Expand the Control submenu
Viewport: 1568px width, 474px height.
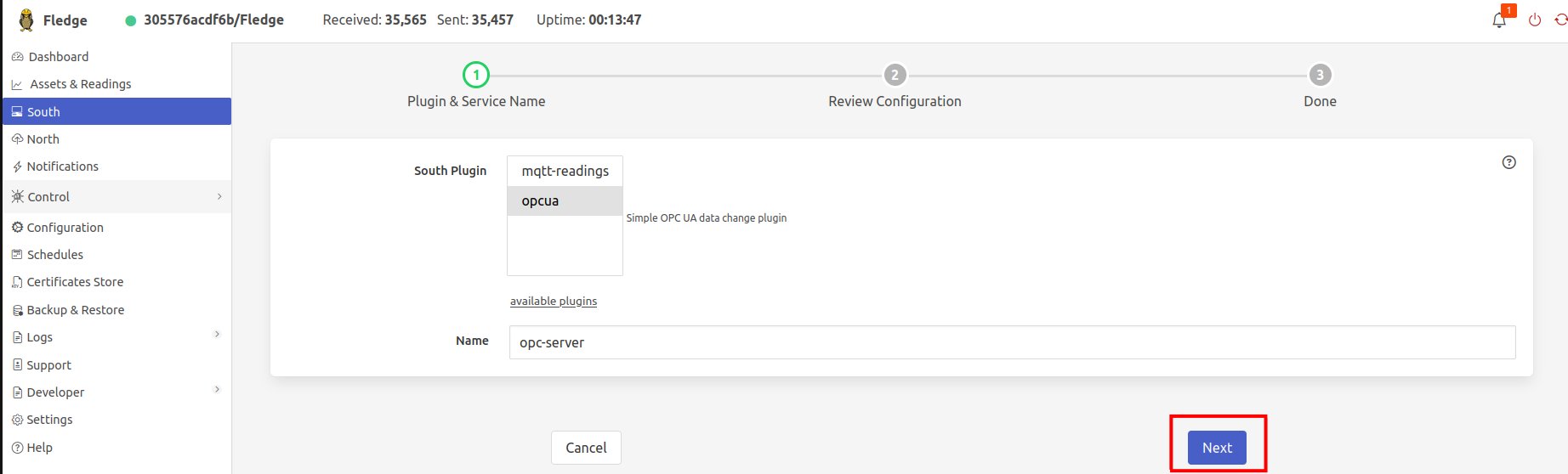point(219,196)
